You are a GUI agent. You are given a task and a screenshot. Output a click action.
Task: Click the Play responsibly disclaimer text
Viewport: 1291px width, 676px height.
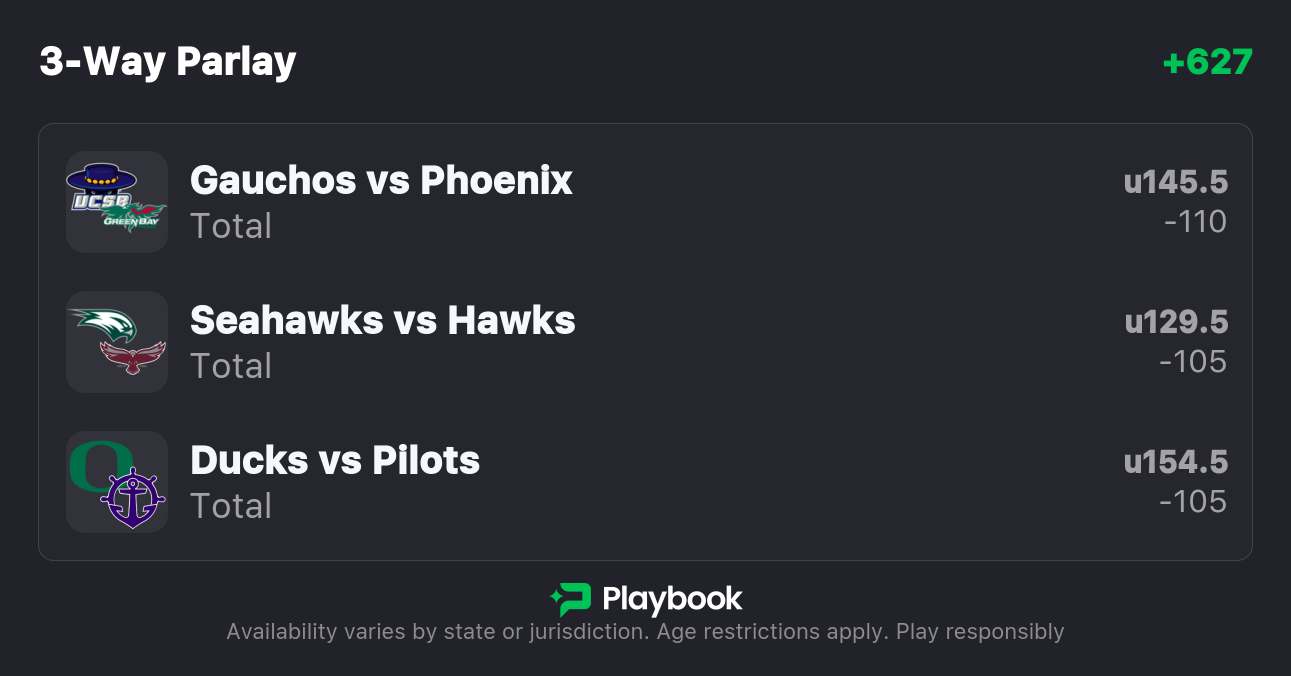pos(979,632)
